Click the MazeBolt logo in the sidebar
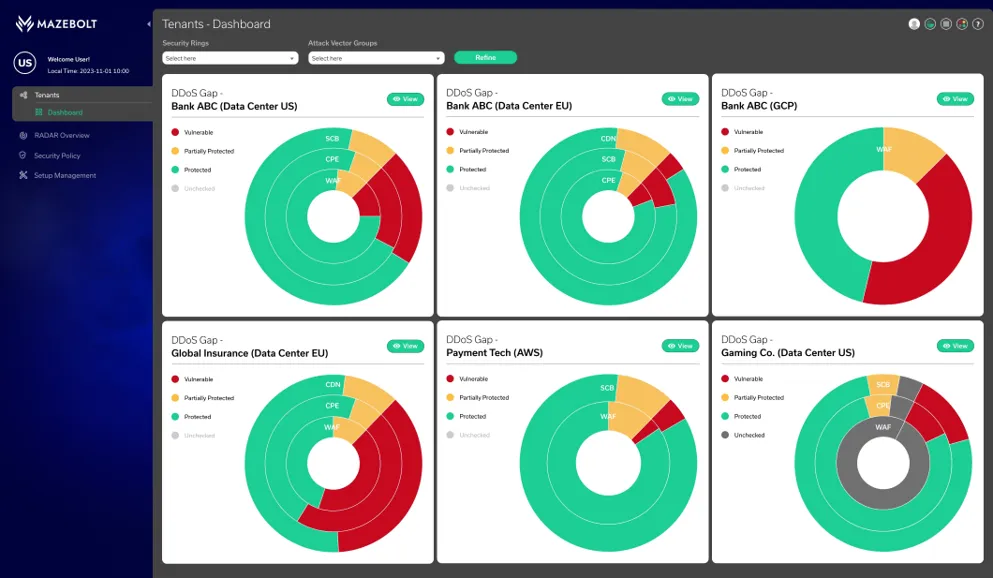 point(56,24)
